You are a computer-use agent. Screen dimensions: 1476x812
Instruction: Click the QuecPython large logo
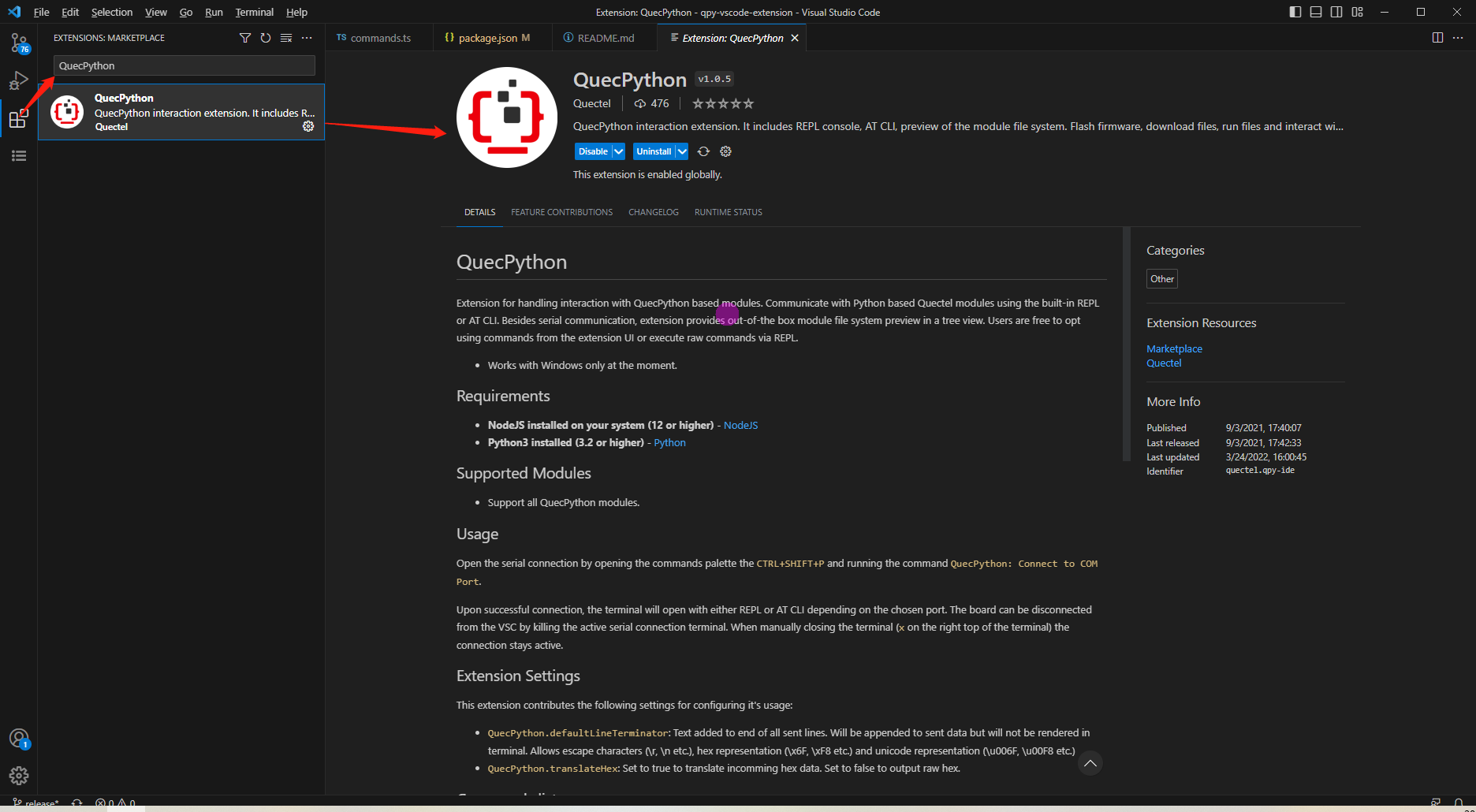(x=507, y=117)
